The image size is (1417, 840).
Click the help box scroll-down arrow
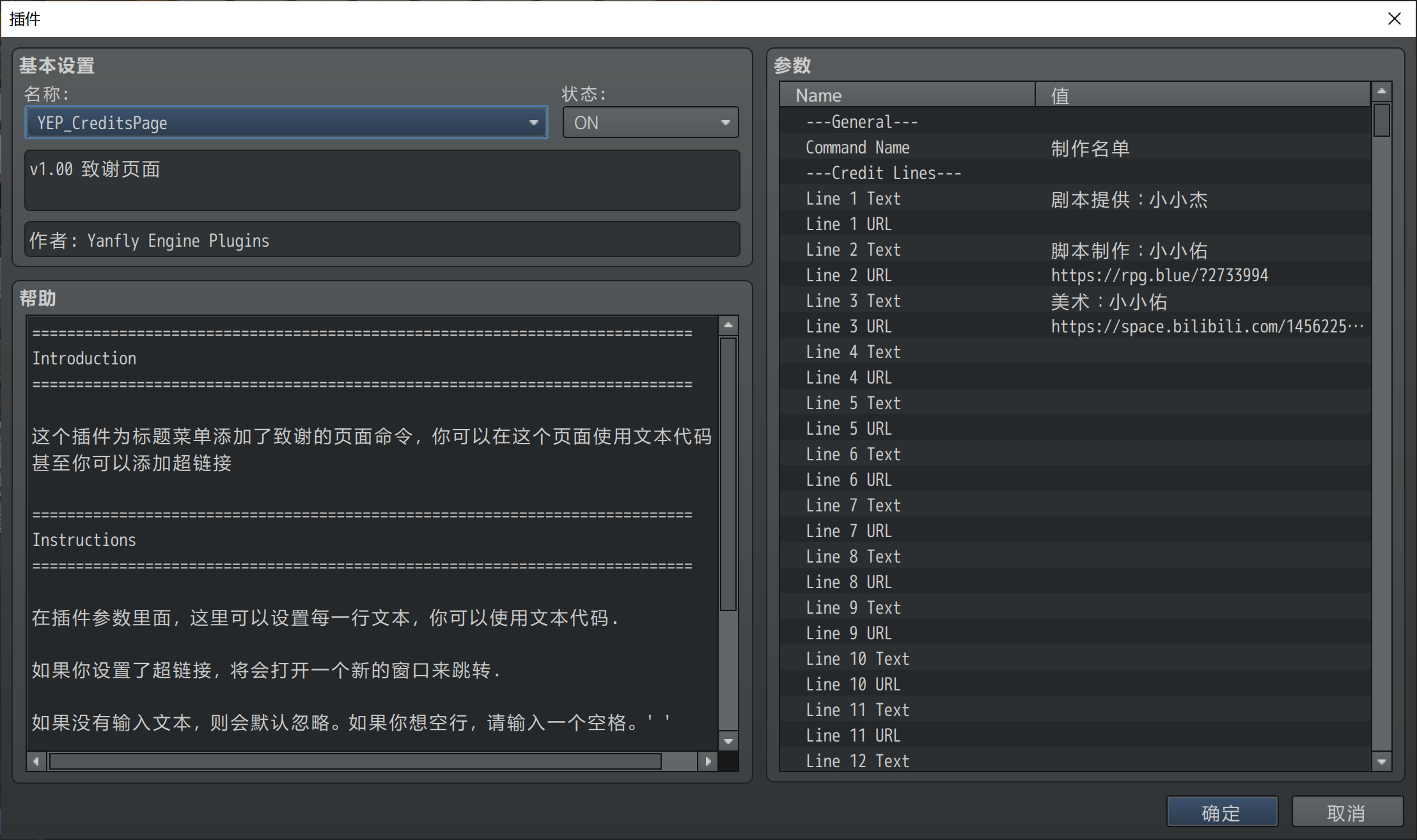click(728, 741)
